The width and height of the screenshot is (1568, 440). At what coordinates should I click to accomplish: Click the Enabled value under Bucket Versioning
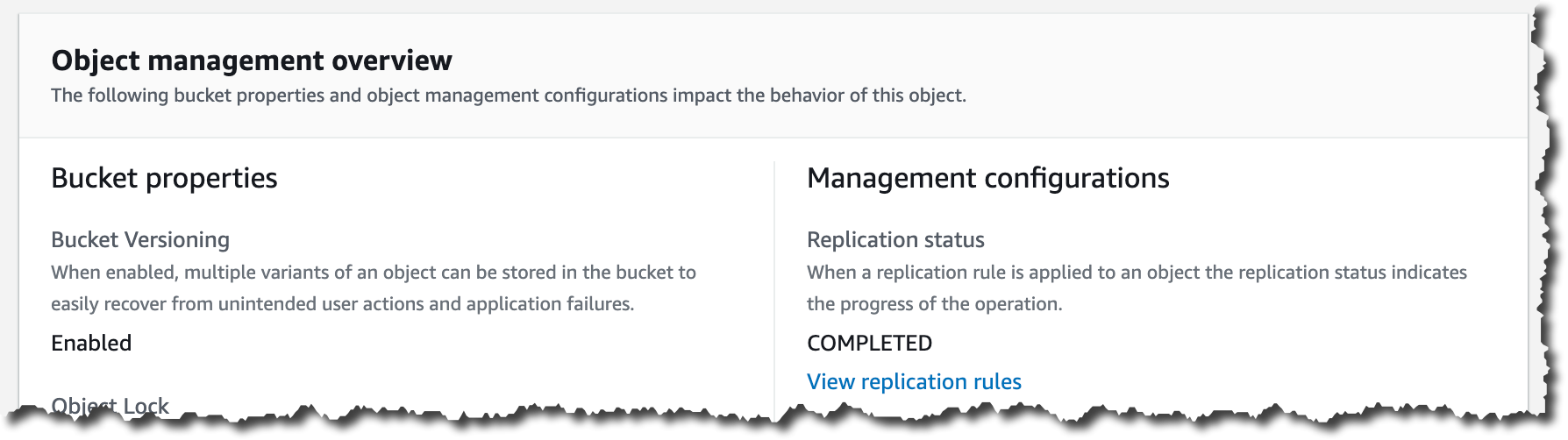pos(91,343)
